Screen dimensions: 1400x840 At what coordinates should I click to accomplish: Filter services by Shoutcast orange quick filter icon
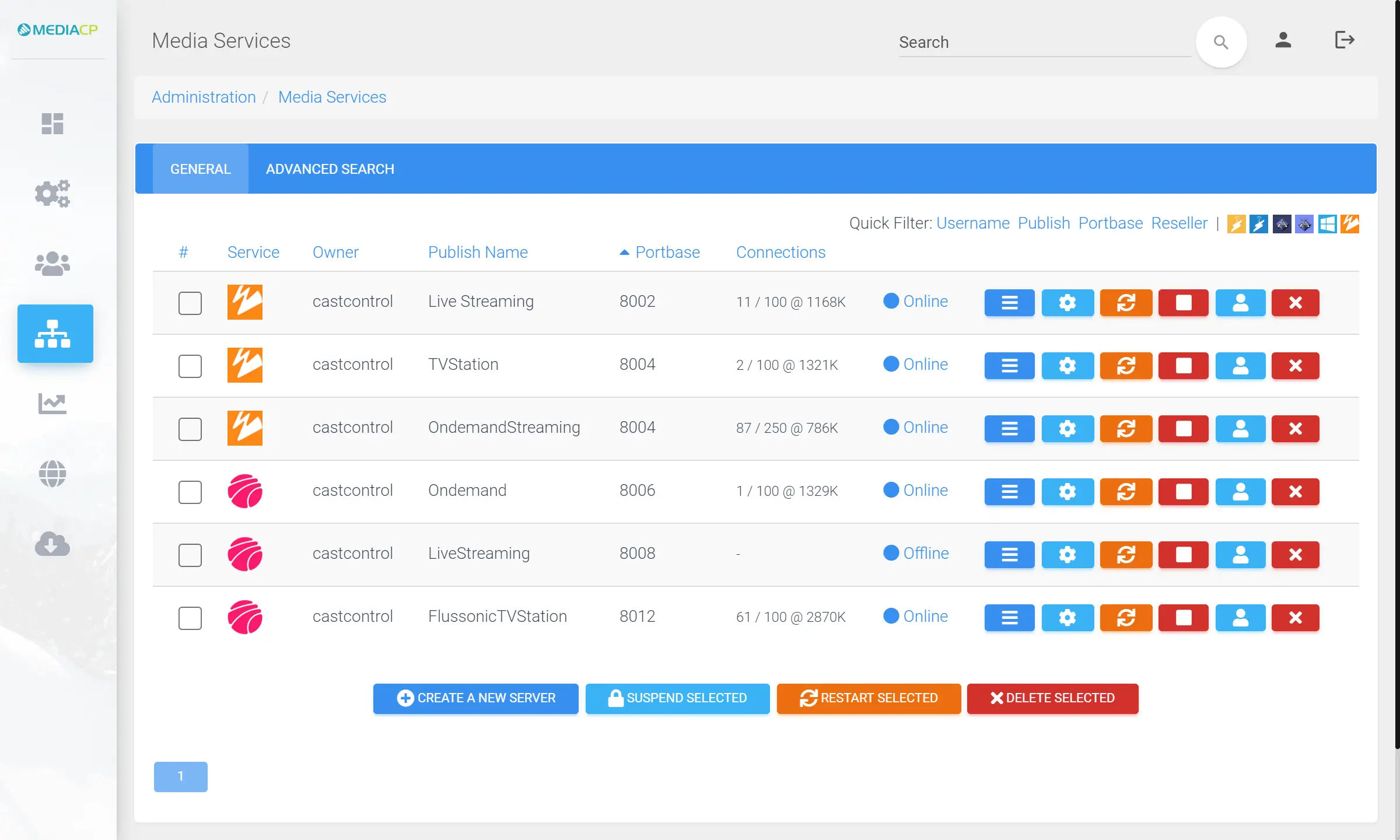1236,224
